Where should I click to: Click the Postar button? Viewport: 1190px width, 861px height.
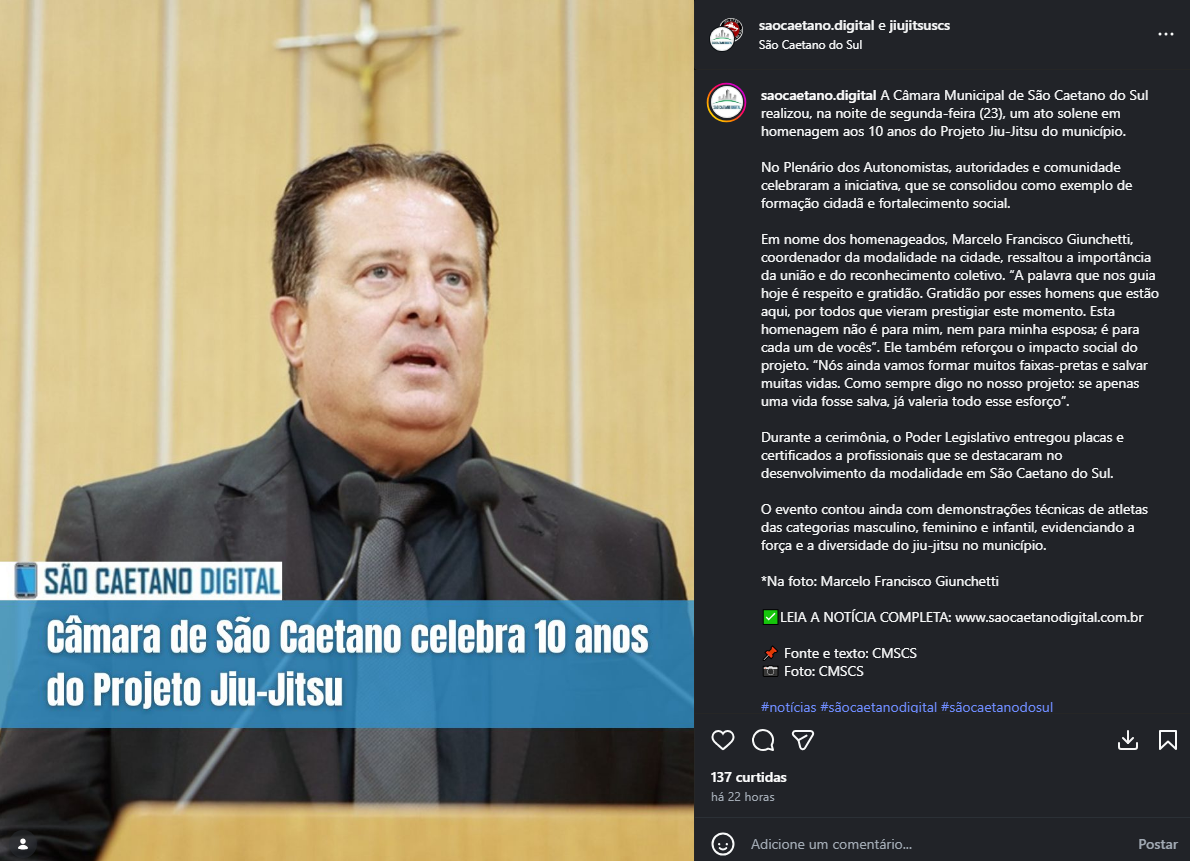pyautogui.click(x=1157, y=844)
